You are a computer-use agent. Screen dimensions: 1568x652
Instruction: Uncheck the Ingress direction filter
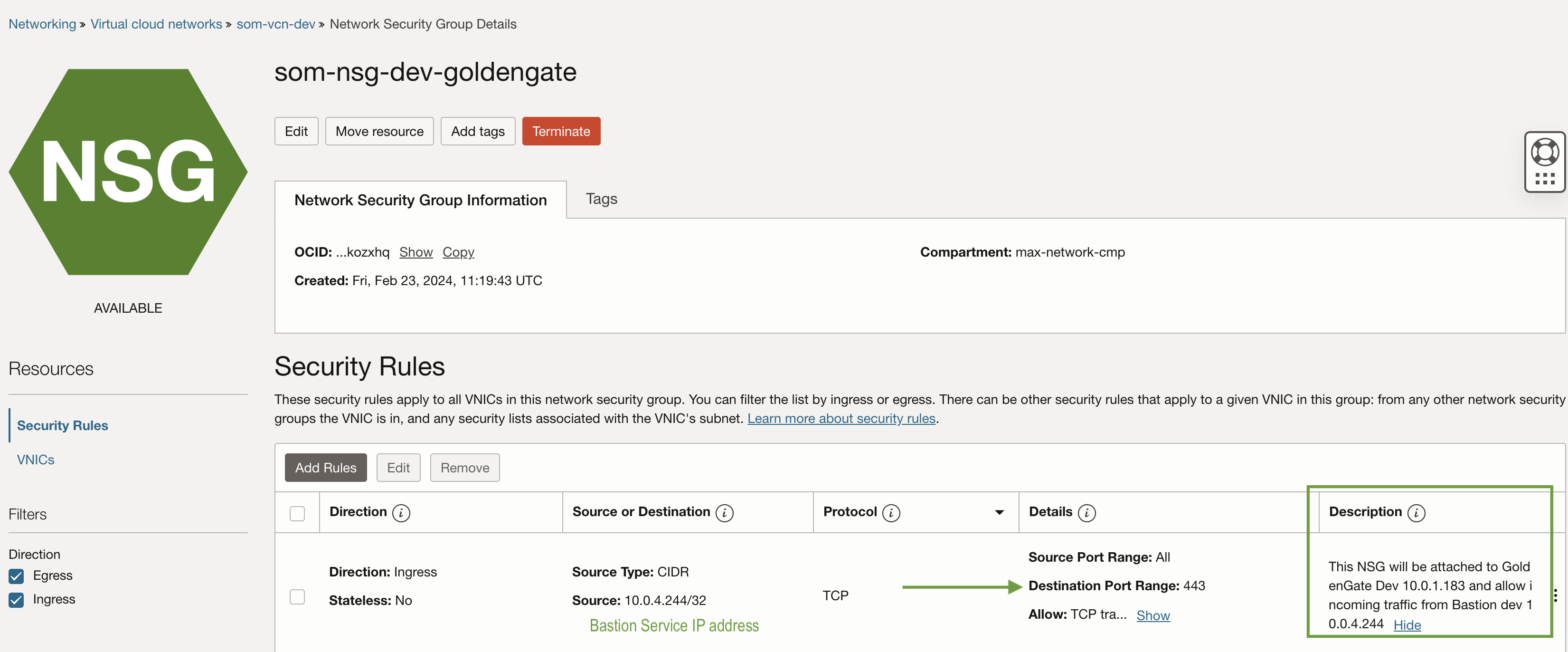17,600
